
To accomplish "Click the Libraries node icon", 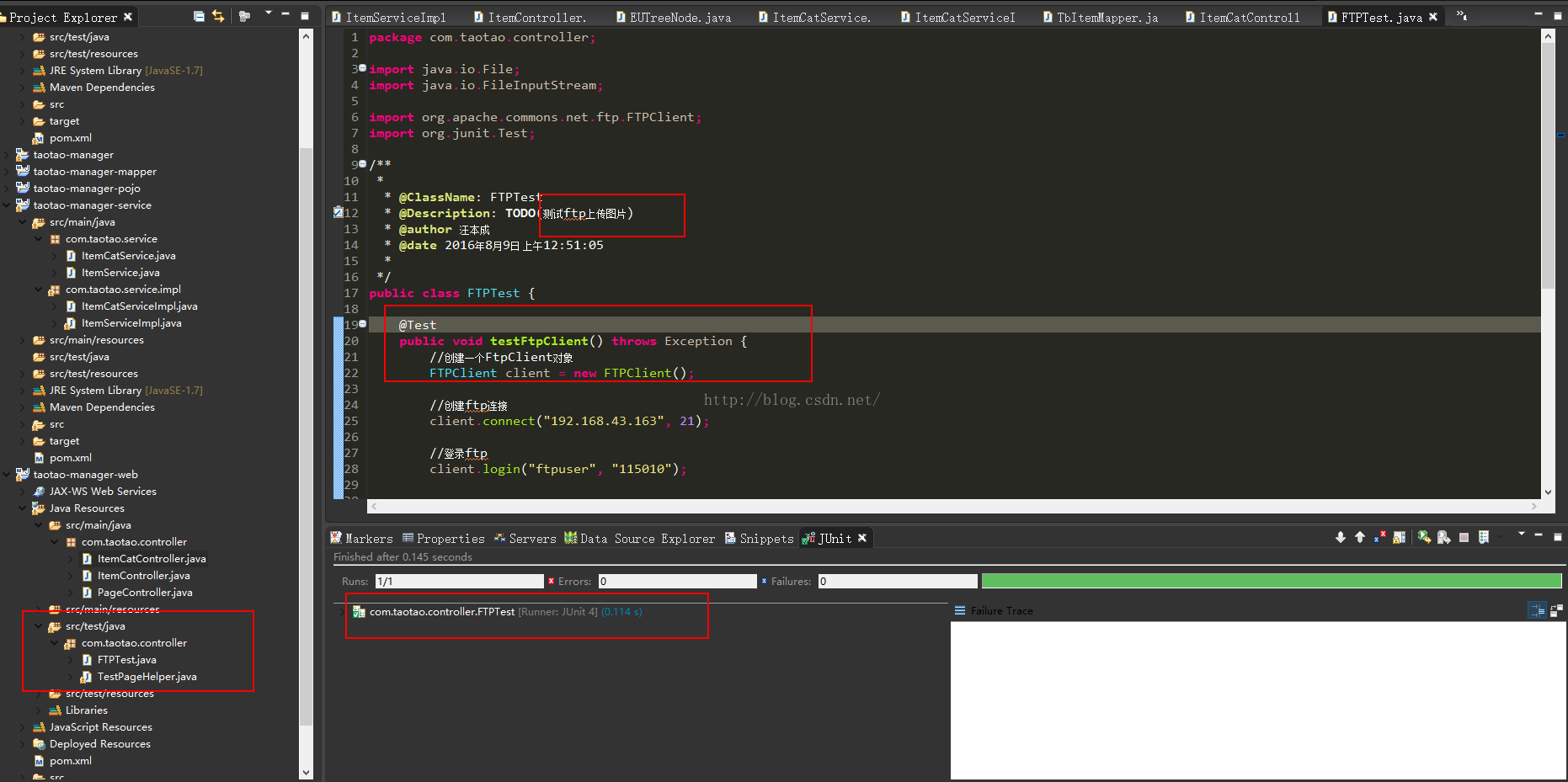I will pyautogui.click(x=55, y=710).
